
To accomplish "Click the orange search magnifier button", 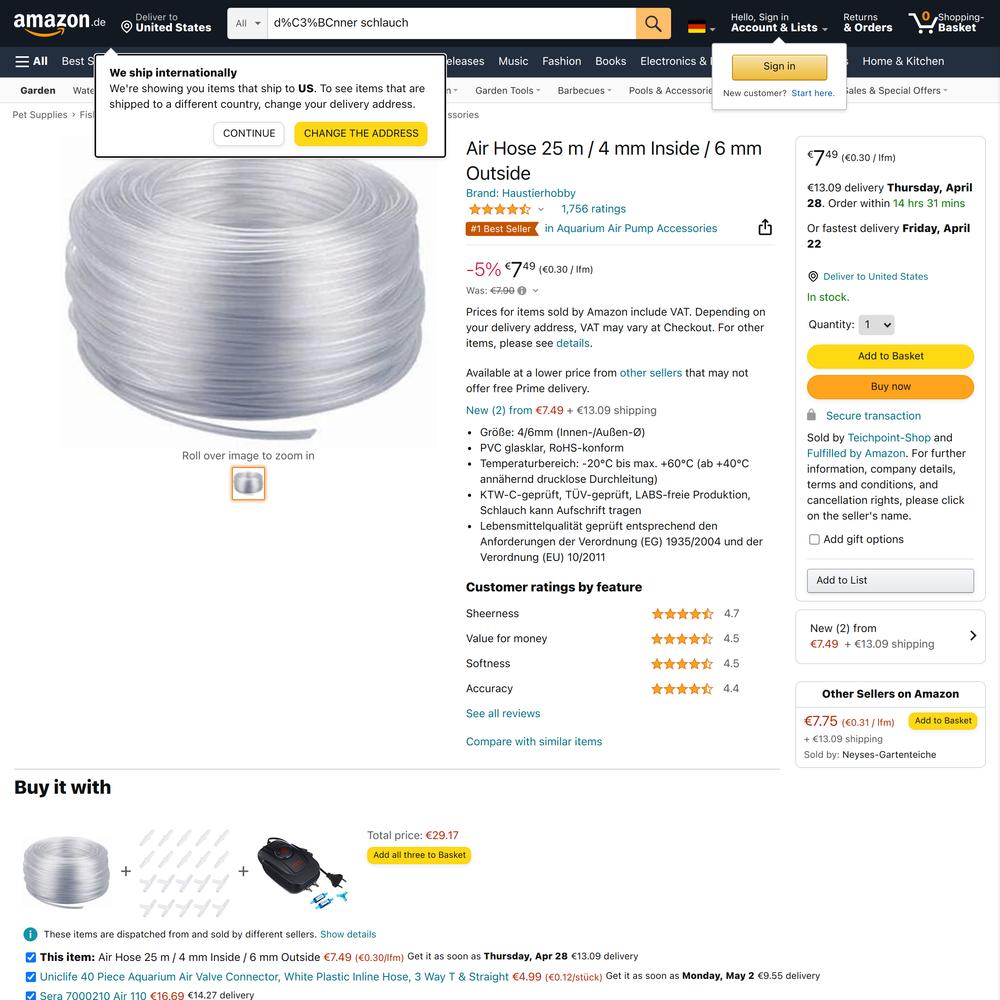I will (652, 24).
